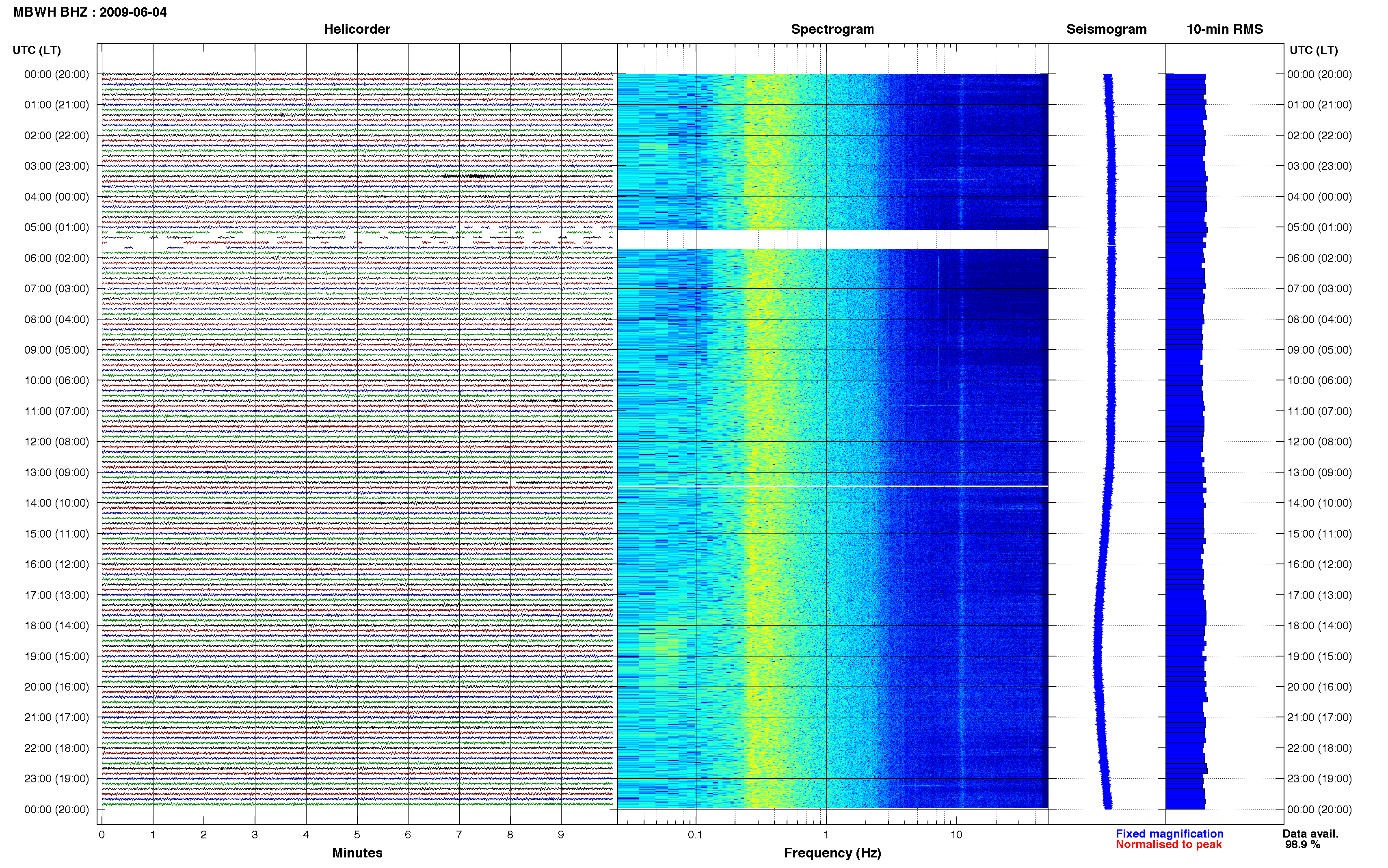Click right time label '12:00 (08:00)'
The width and height of the screenshot is (1388, 868).
tap(1319, 442)
